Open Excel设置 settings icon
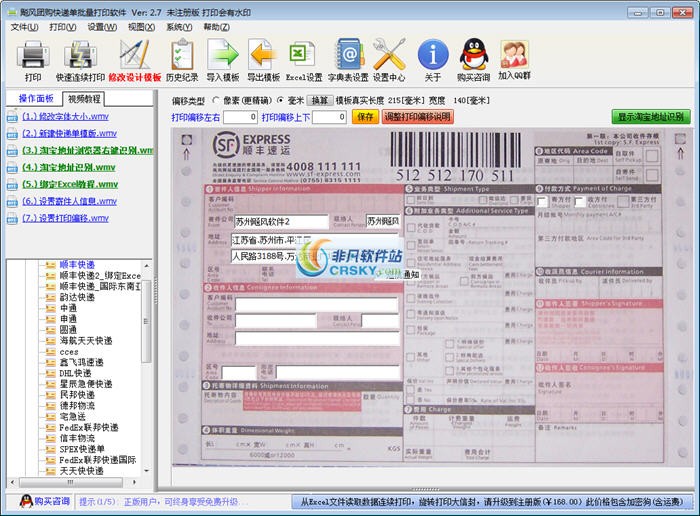The image size is (700, 516). (x=304, y=62)
